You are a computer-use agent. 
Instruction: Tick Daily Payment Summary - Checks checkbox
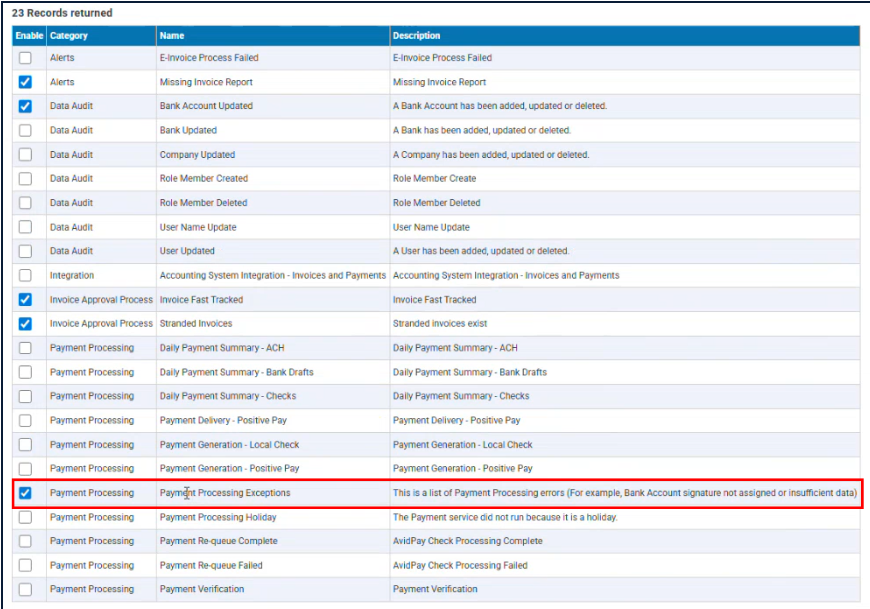[x=25, y=397]
